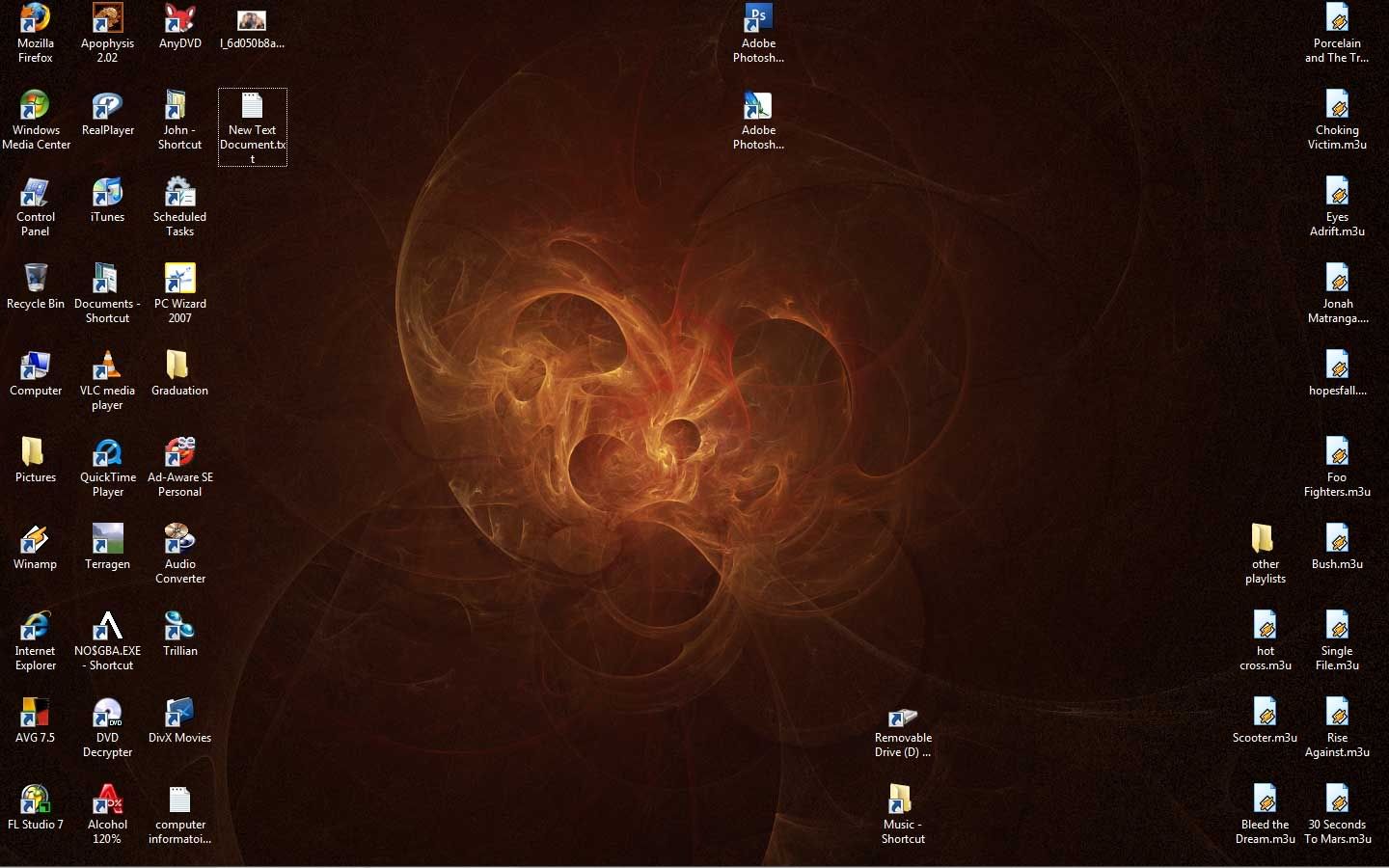1389x868 pixels.
Task: Select the FL Studio 7 icon
Action: pyautogui.click(x=35, y=800)
